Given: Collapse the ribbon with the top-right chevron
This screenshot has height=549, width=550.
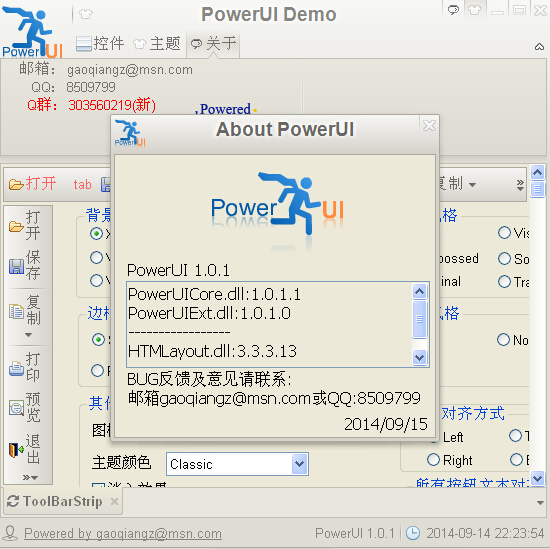Looking at the screenshot, I should (x=539, y=46).
